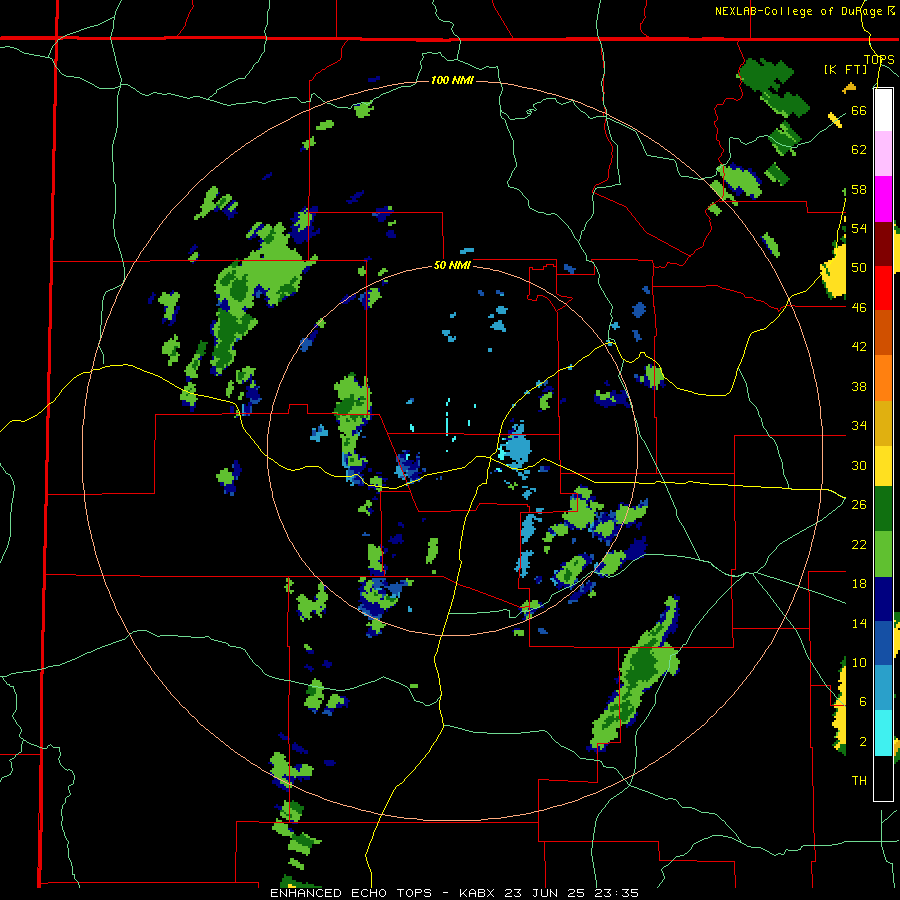Viewport: 900px width, 900px height.
Task: Click the 42 legend value
Action: point(859,347)
